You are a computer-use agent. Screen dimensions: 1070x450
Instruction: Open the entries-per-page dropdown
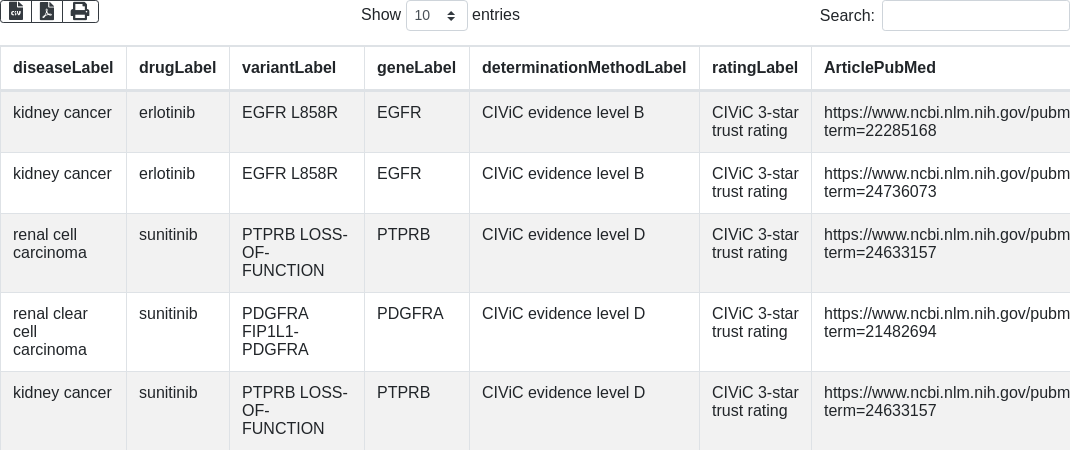(437, 16)
